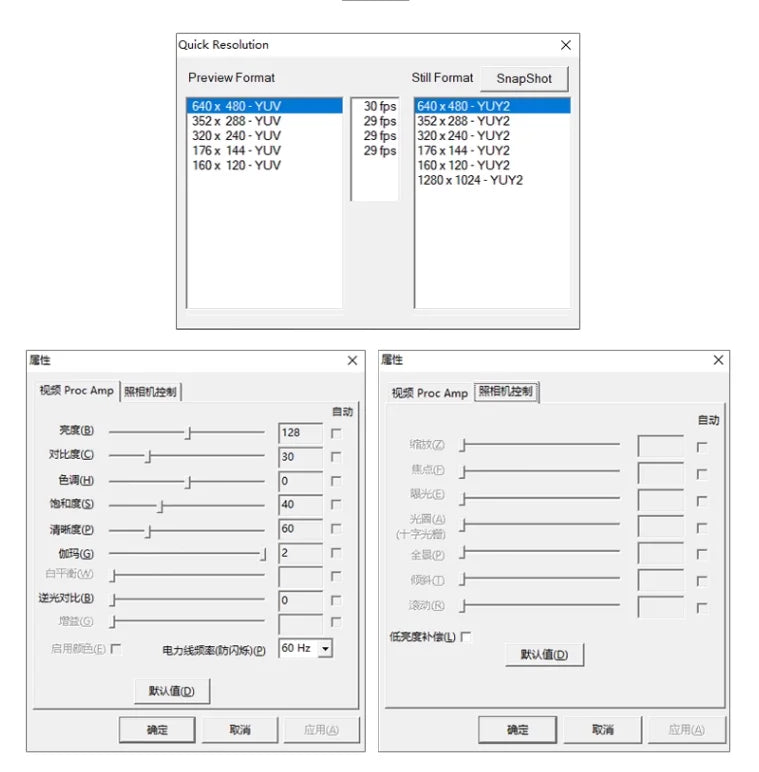The width and height of the screenshot is (759, 772).
Task: Click the SnapShot button
Action: tap(524, 79)
